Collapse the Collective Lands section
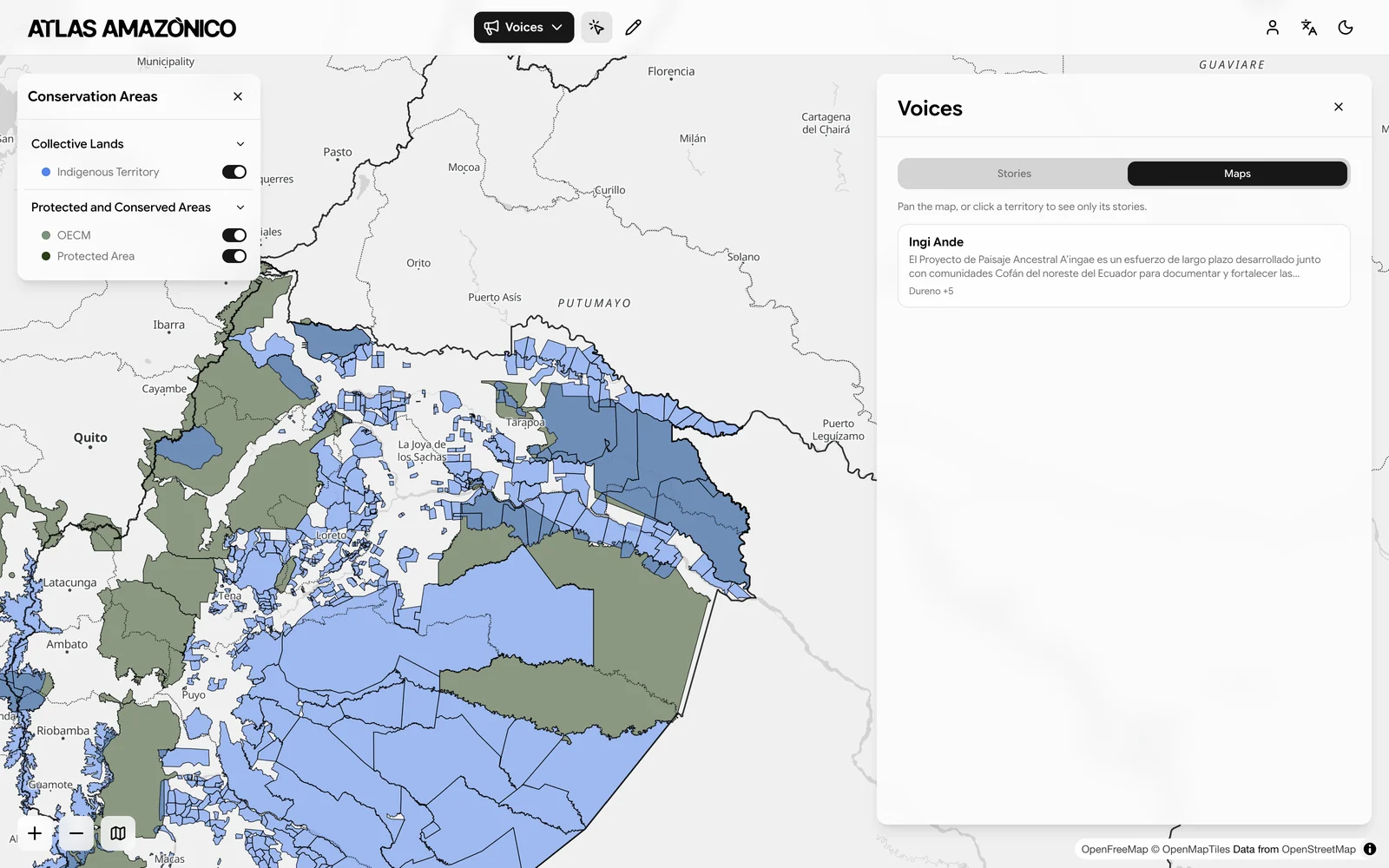Viewport: 1389px width, 868px height. tap(240, 144)
